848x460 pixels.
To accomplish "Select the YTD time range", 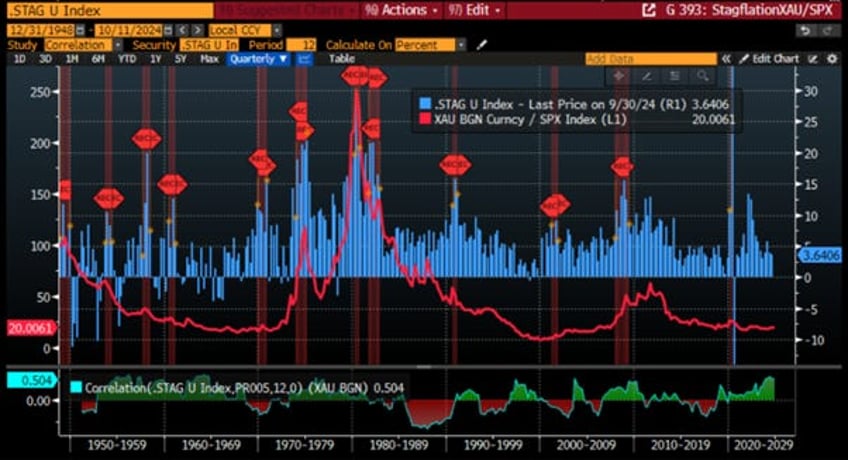I will pos(127,59).
